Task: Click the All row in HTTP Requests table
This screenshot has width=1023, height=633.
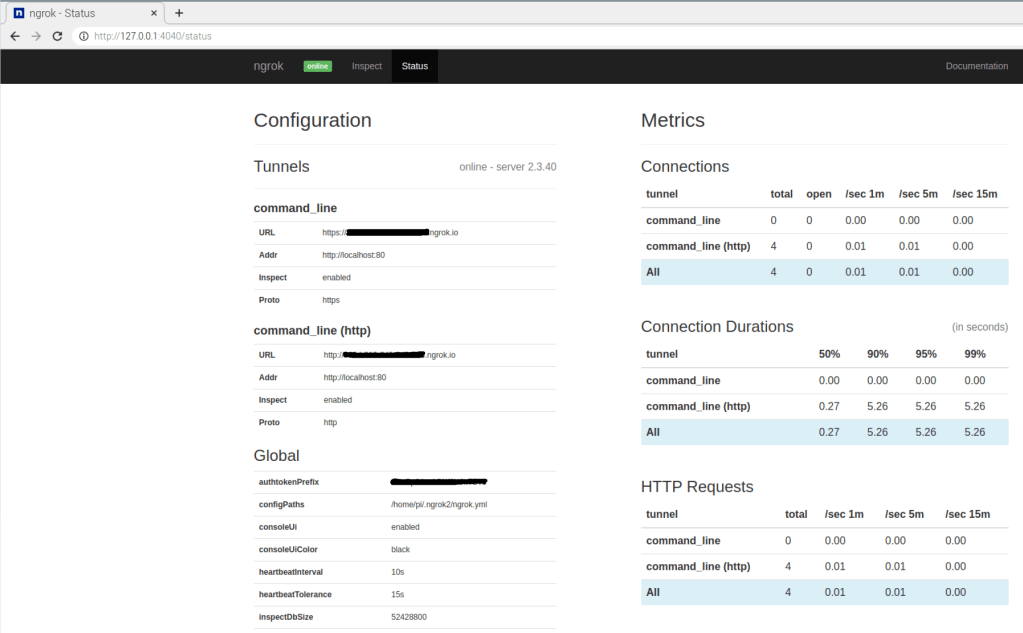Action: pyautogui.click(x=824, y=592)
